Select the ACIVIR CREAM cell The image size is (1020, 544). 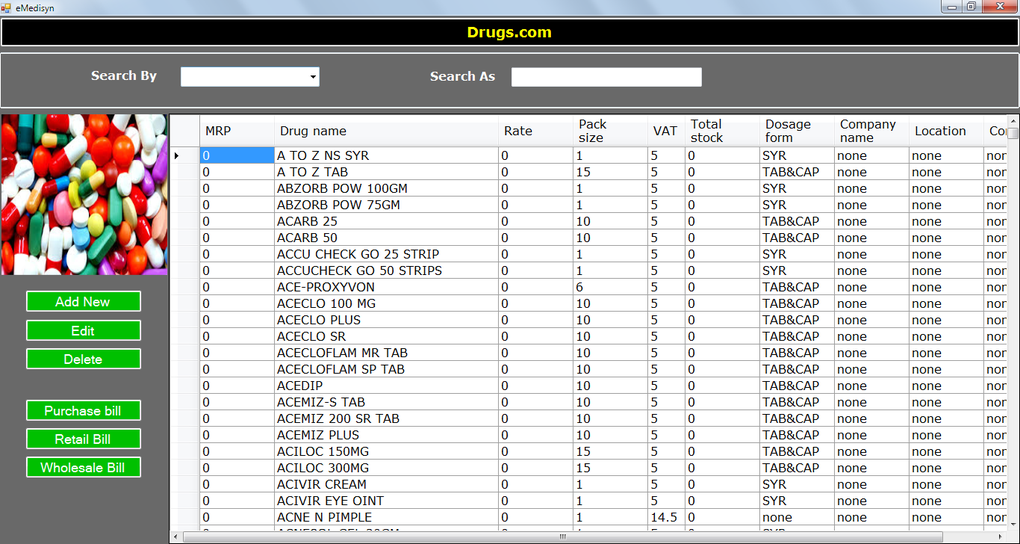(x=386, y=484)
